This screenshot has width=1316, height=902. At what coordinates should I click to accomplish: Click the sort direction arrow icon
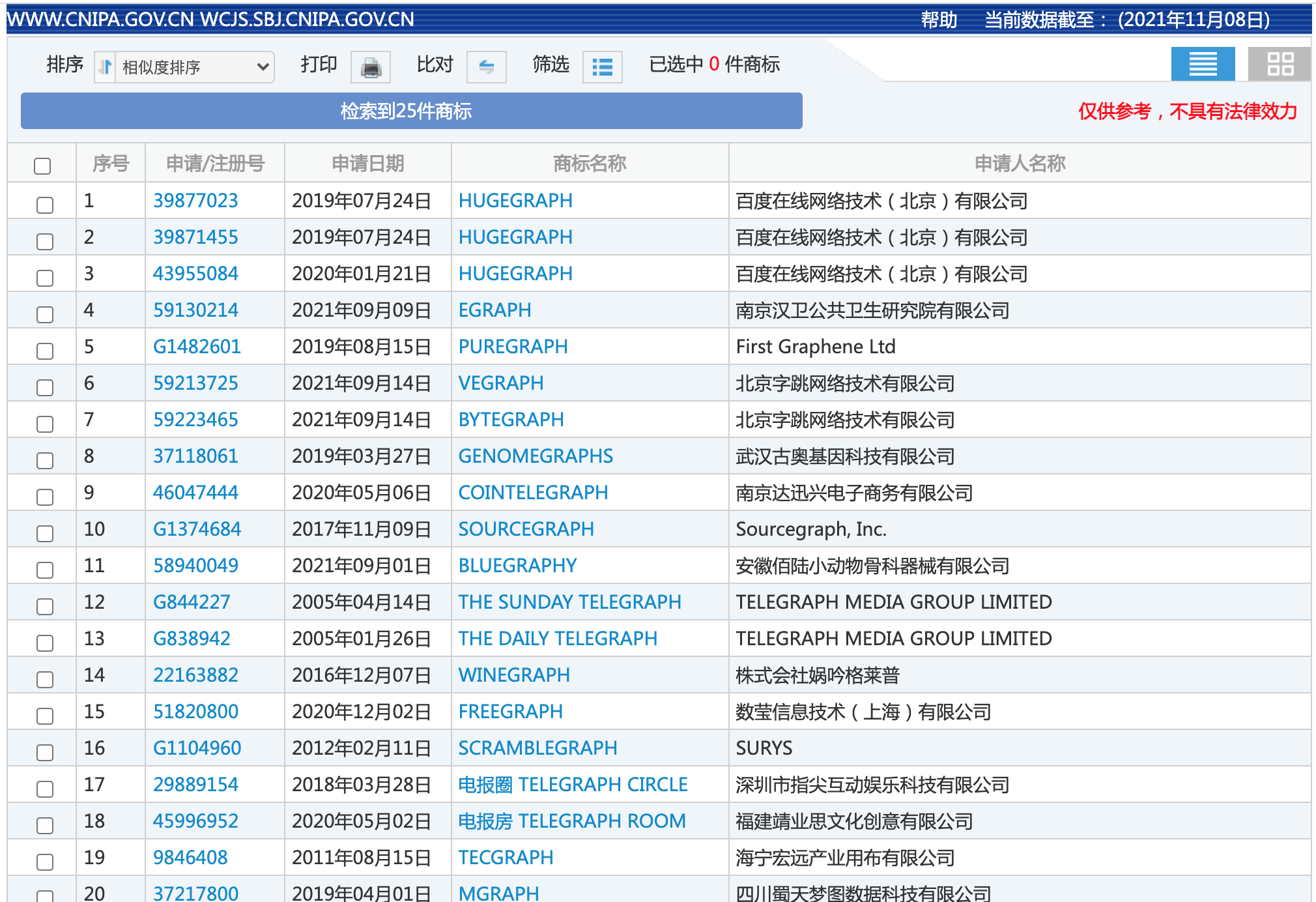(x=106, y=67)
